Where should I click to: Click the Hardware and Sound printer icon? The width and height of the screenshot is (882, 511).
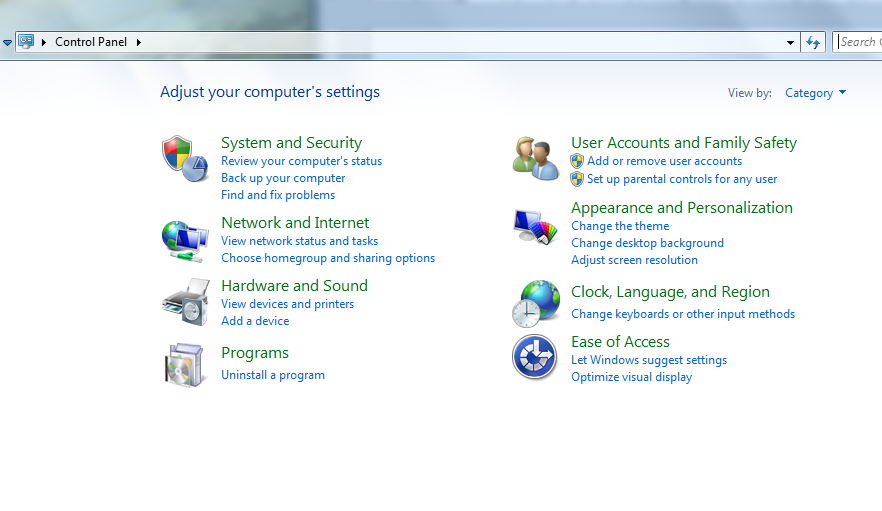(x=186, y=302)
